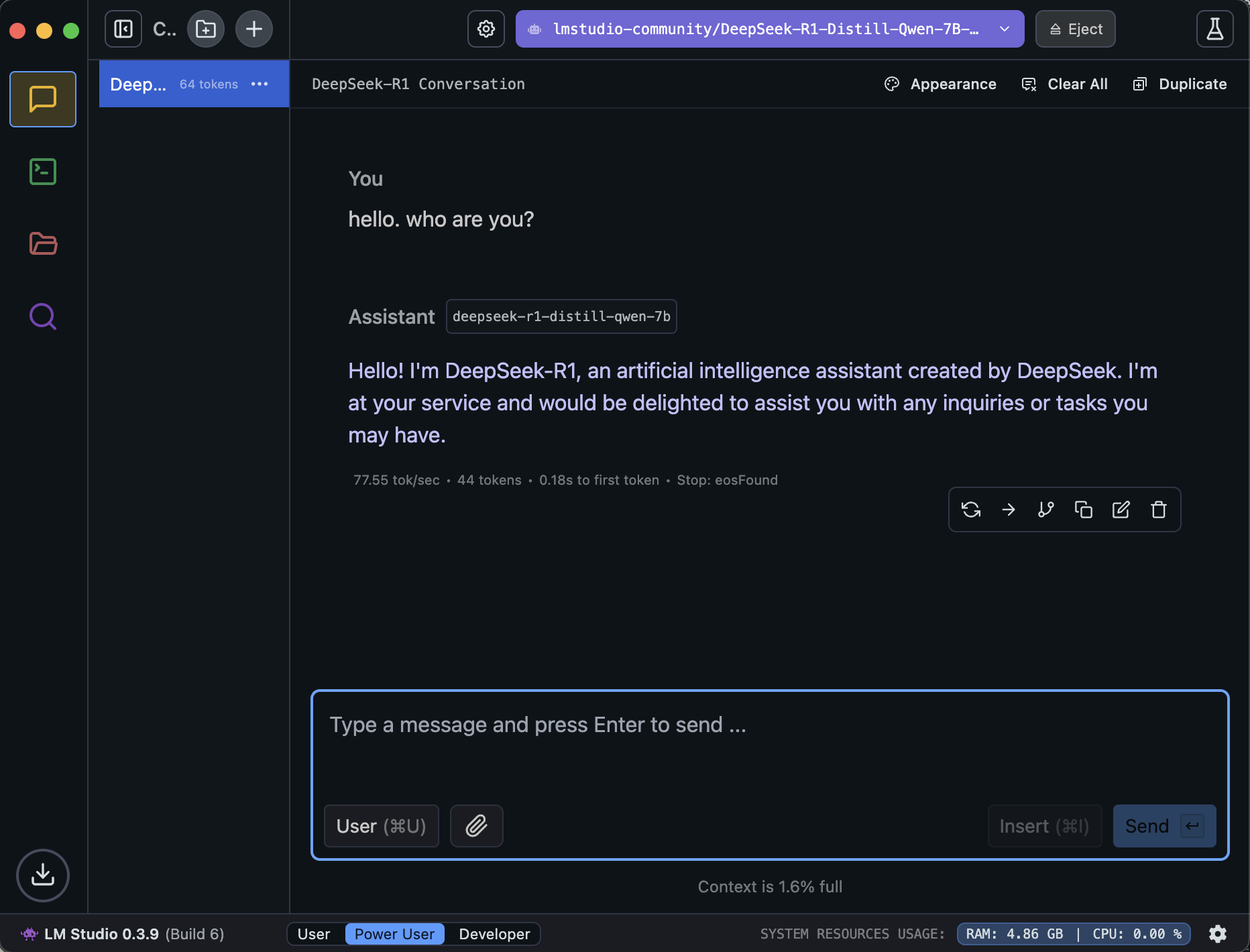Image resolution: width=1250 pixels, height=952 pixels.
Task: Copy the assistant message
Action: point(1083,510)
